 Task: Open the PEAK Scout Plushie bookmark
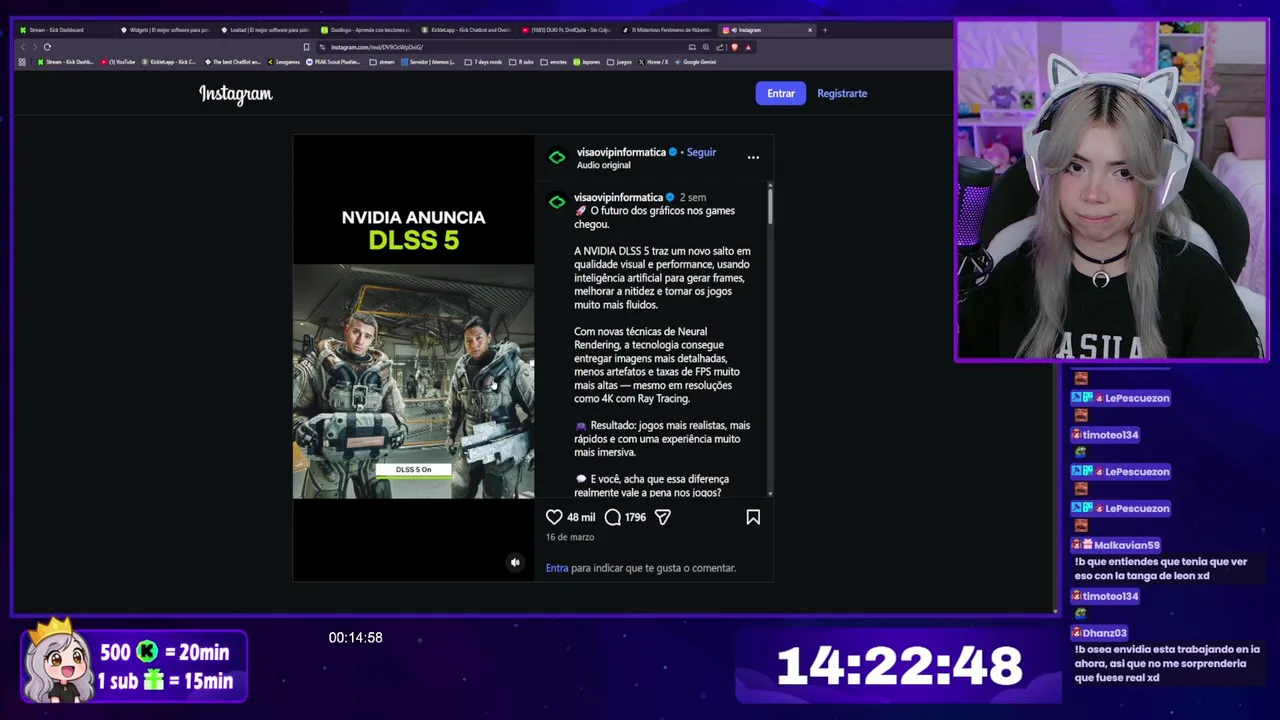click(333, 62)
